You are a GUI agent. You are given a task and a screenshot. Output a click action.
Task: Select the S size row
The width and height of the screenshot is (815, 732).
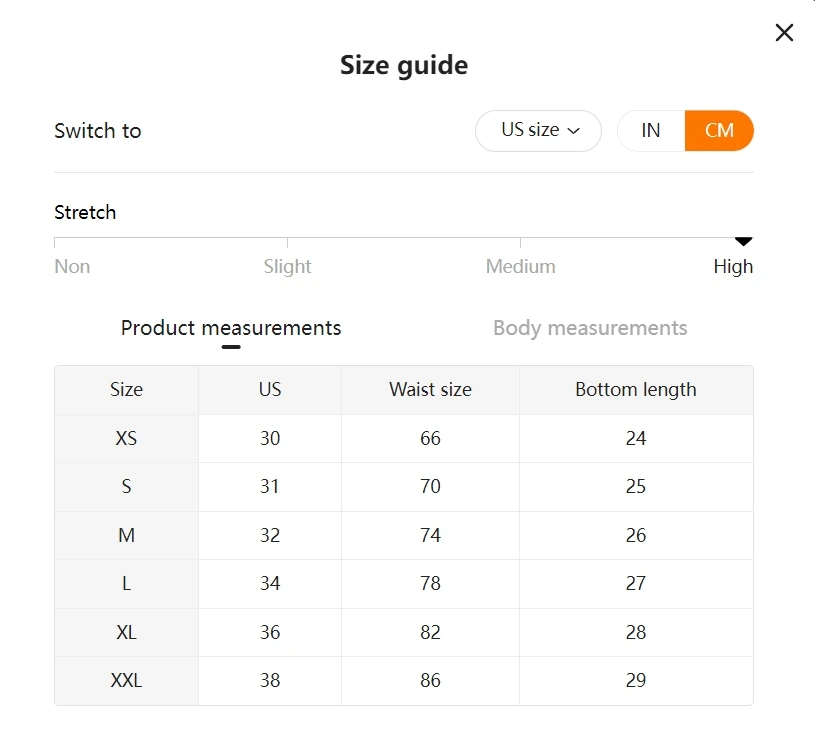[x=126, y=487]
